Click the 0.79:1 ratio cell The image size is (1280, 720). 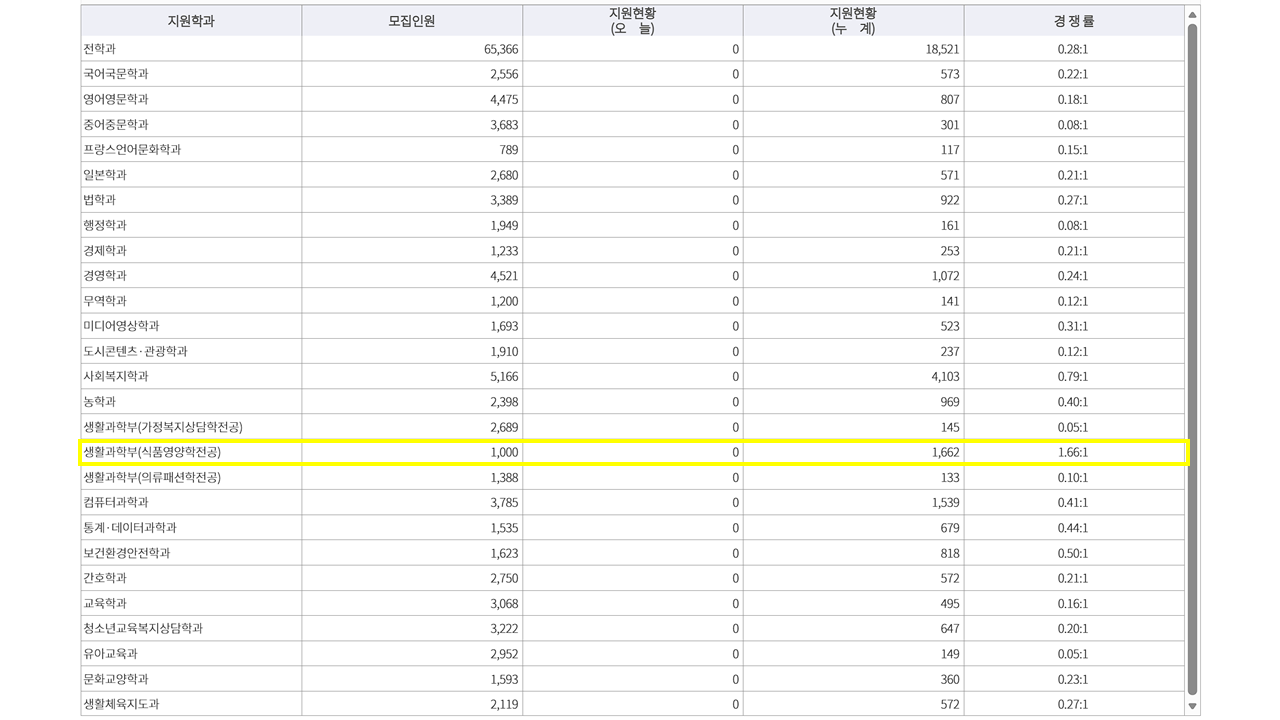(x=1072, y=377)
